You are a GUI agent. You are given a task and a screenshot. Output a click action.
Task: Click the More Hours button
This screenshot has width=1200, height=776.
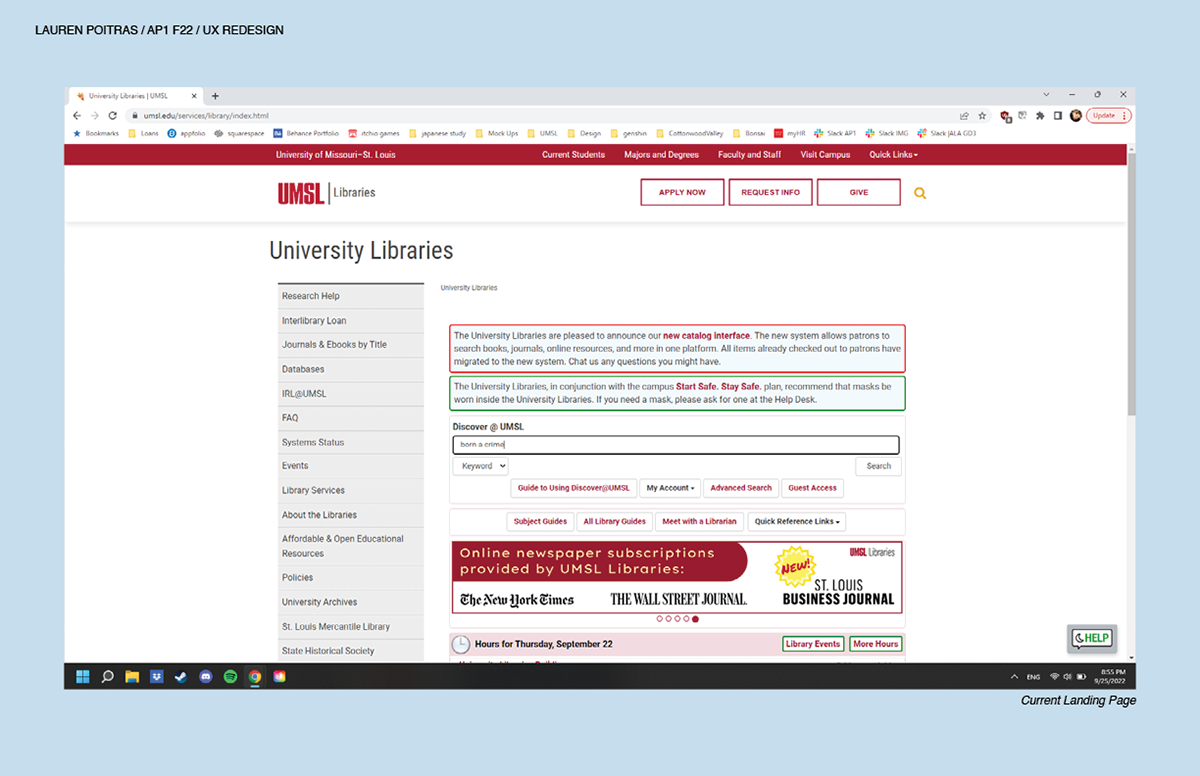875,644
